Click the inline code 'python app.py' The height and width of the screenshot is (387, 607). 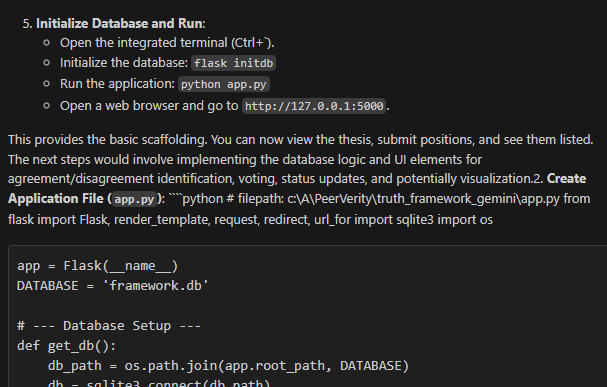coord(224,84)
